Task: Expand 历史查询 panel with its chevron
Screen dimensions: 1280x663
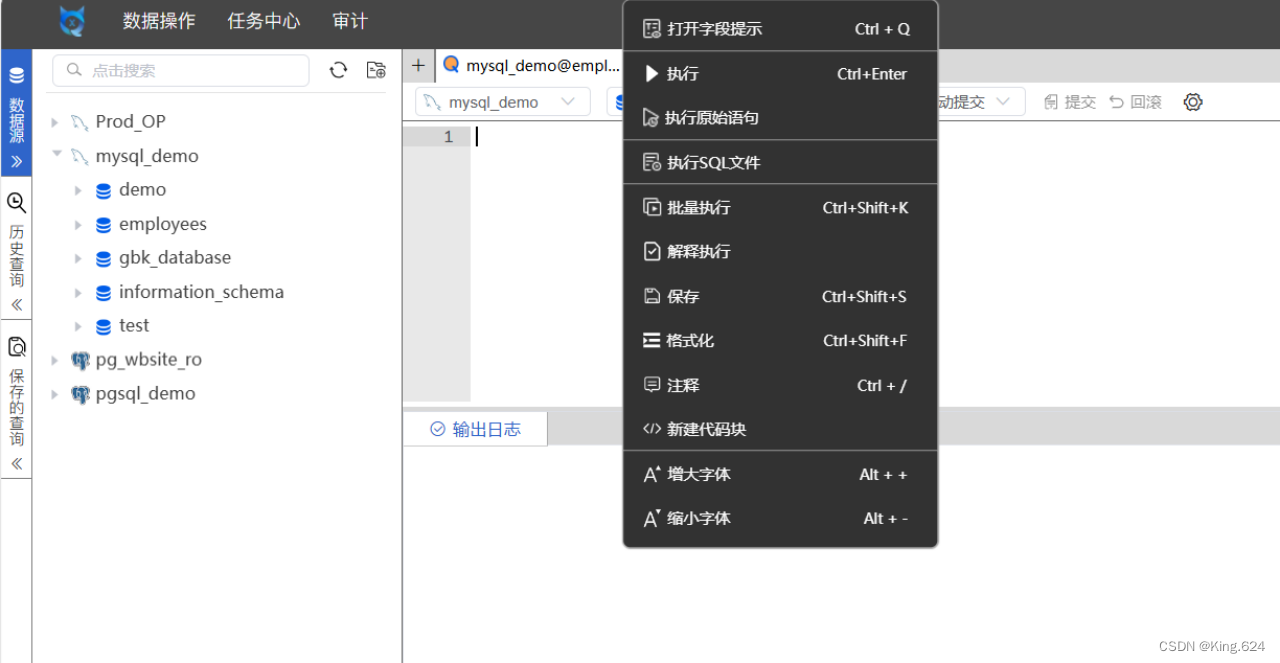Action: (16, 305)
